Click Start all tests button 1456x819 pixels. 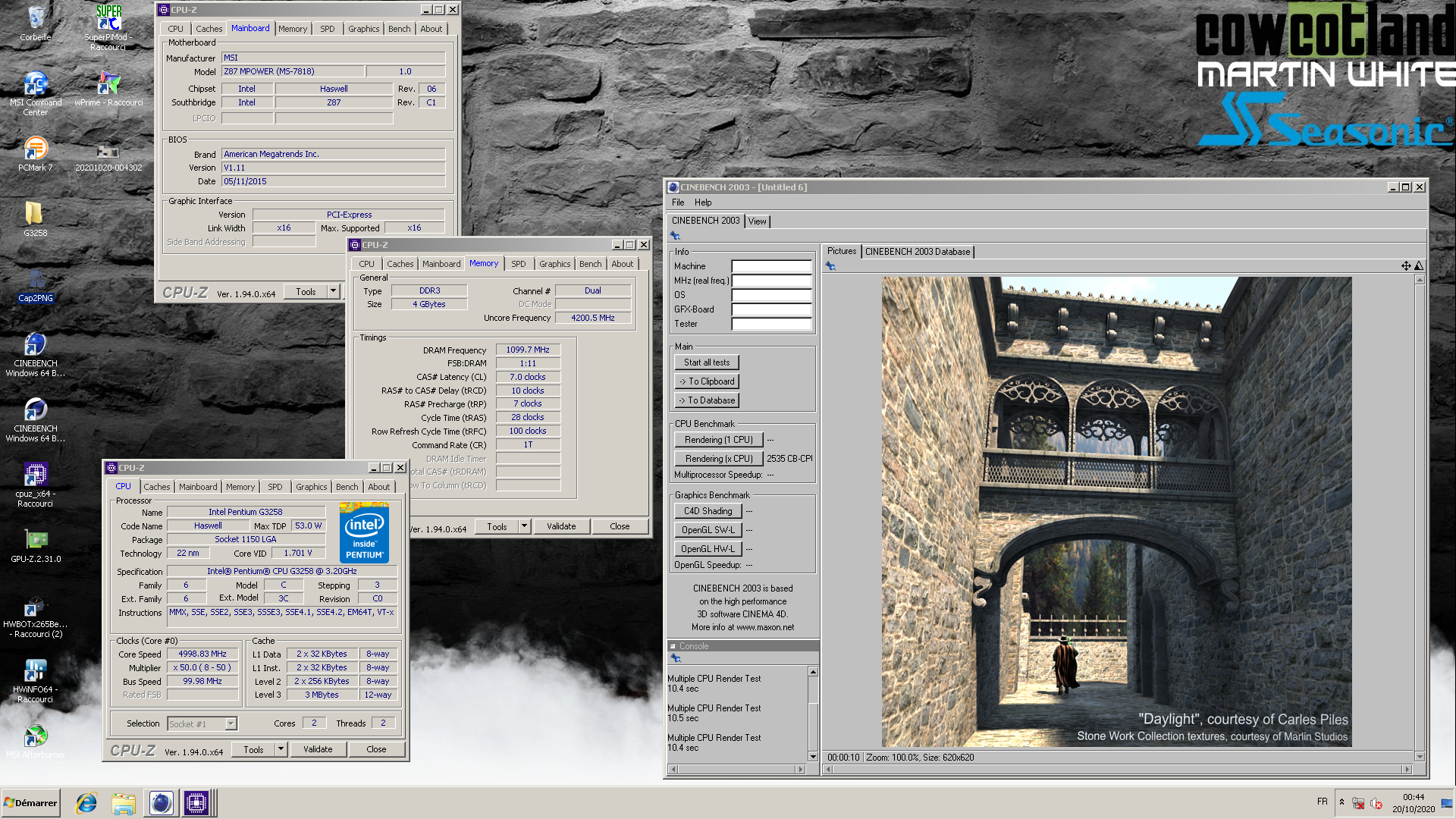click(x=707, y=362)
